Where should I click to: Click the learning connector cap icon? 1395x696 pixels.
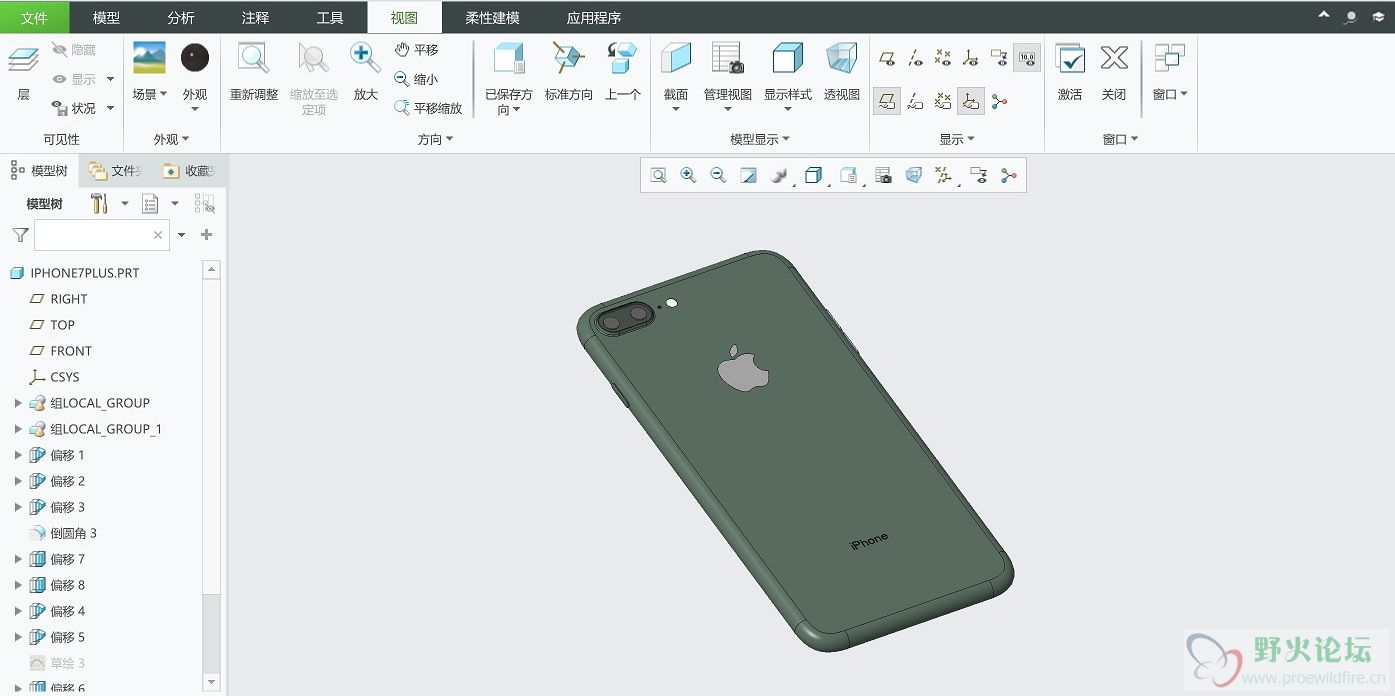pyautogui.click(x=1379, y=17)
